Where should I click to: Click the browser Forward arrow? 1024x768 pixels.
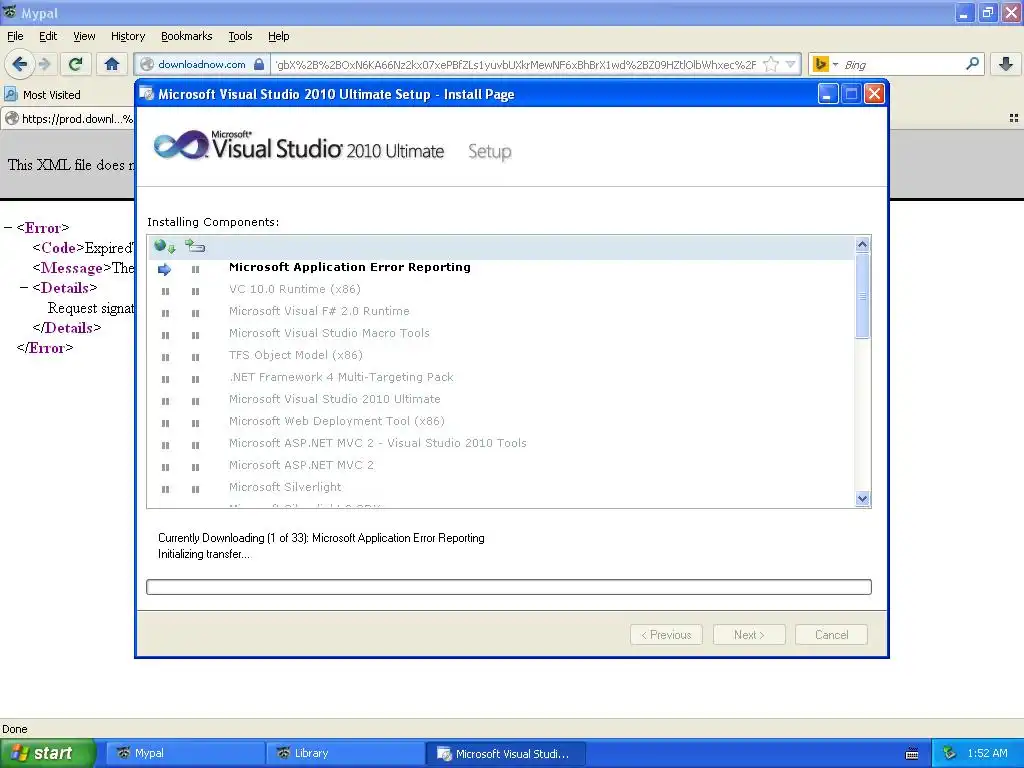pos(44,64)
